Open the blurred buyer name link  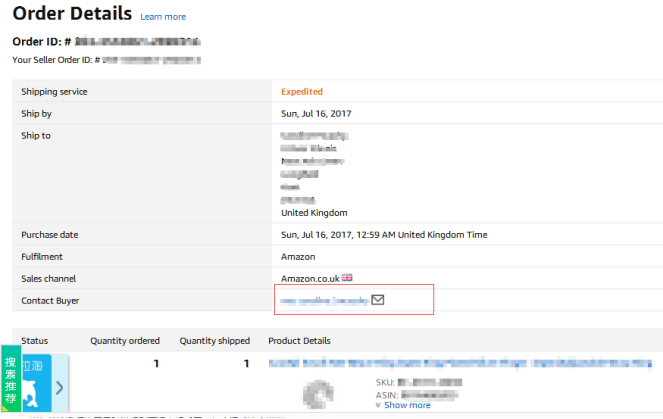[x=324, y=301]
